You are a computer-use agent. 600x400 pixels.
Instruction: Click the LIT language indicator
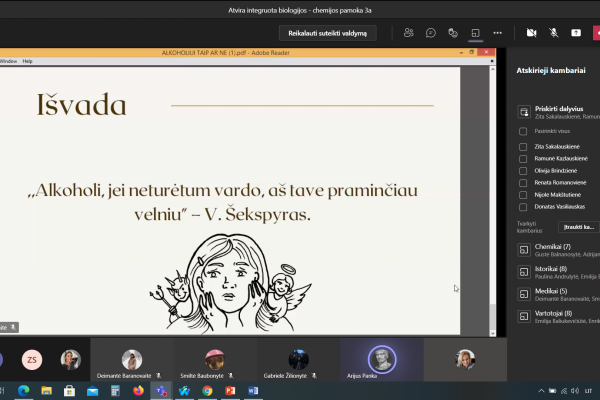coord(588,391)
